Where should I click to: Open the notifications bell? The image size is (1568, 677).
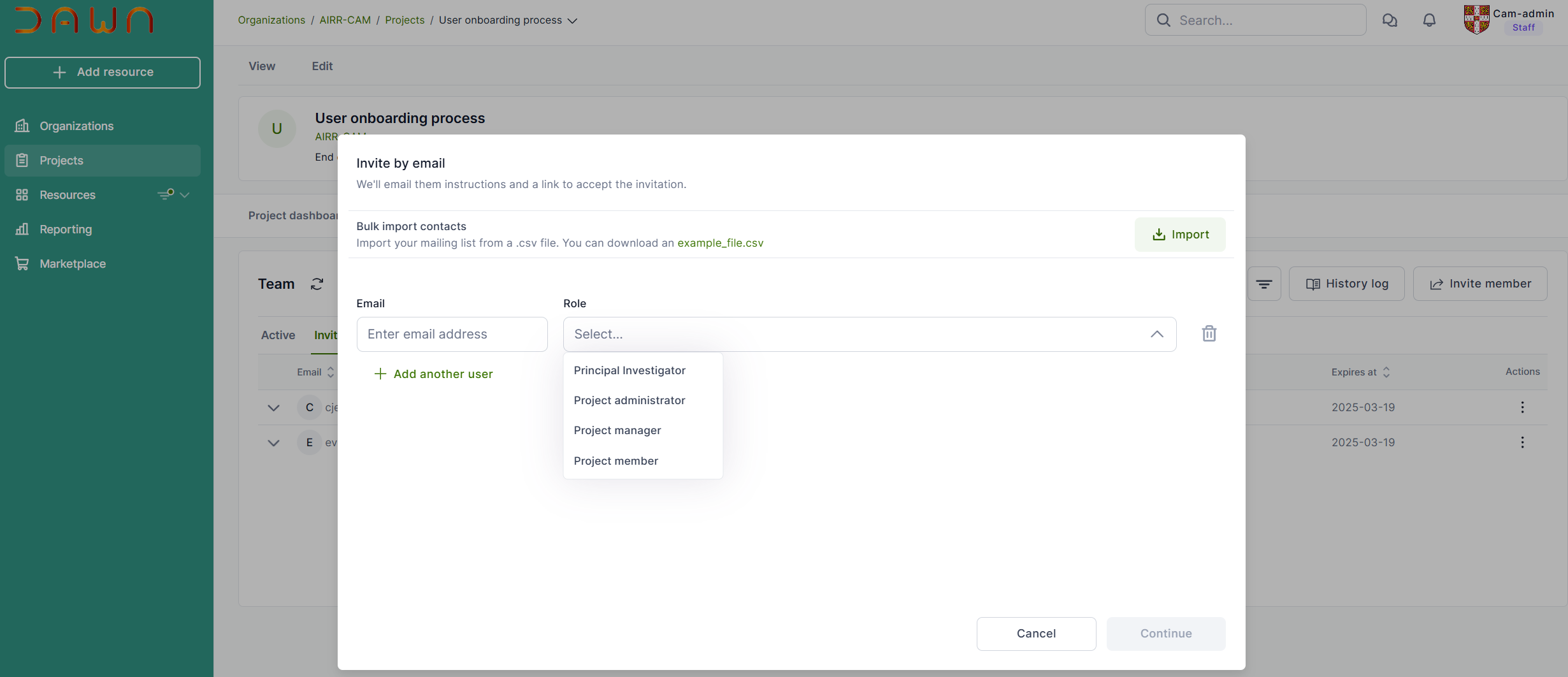tap(1429, 20)
